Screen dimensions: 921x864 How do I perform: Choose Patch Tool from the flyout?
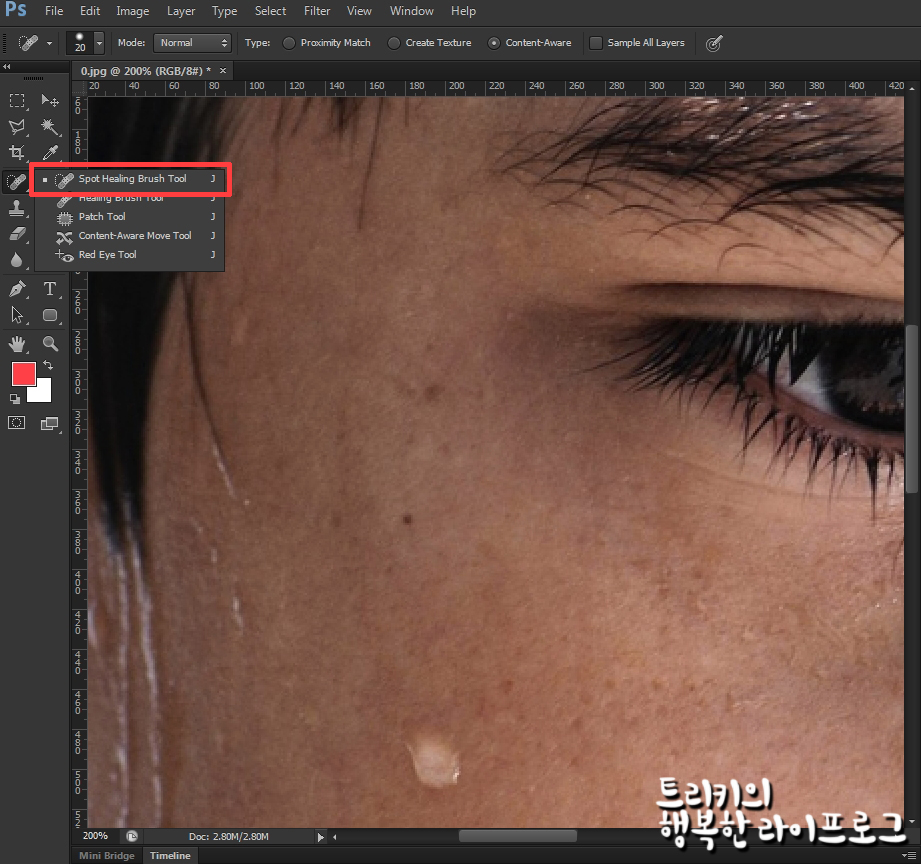tap(102, 217)
